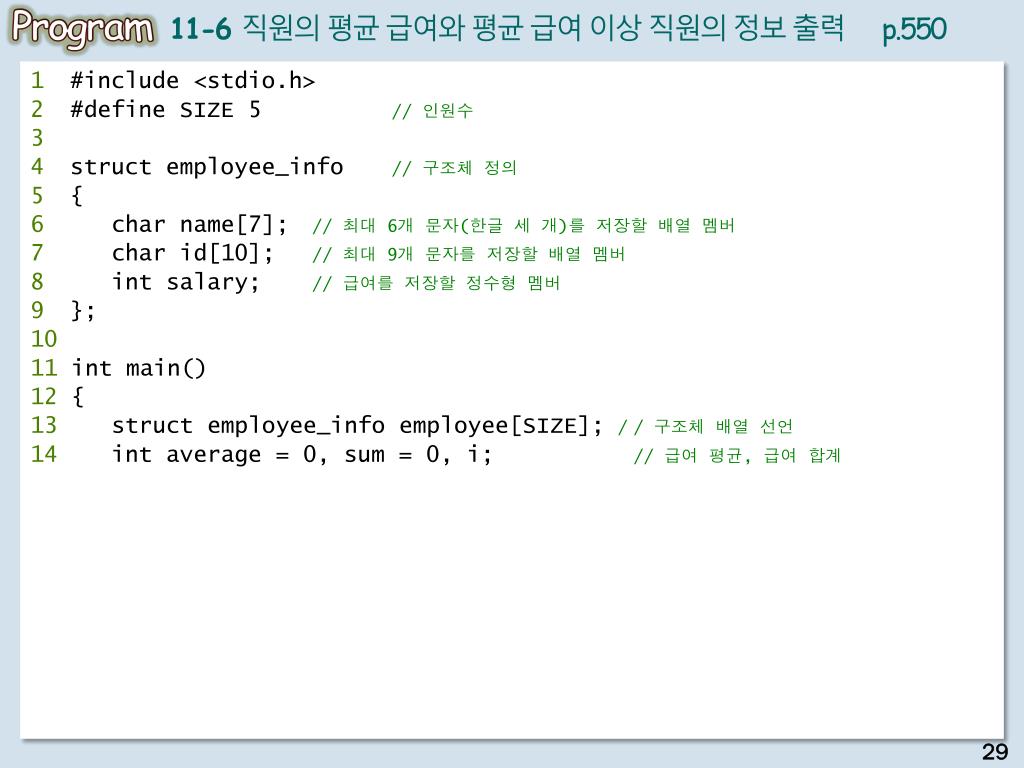Viewport: 1024px width, 768px height.
Task: Click the 'Program' title logo
Action: pyautogui.click(x=83, y=28)
